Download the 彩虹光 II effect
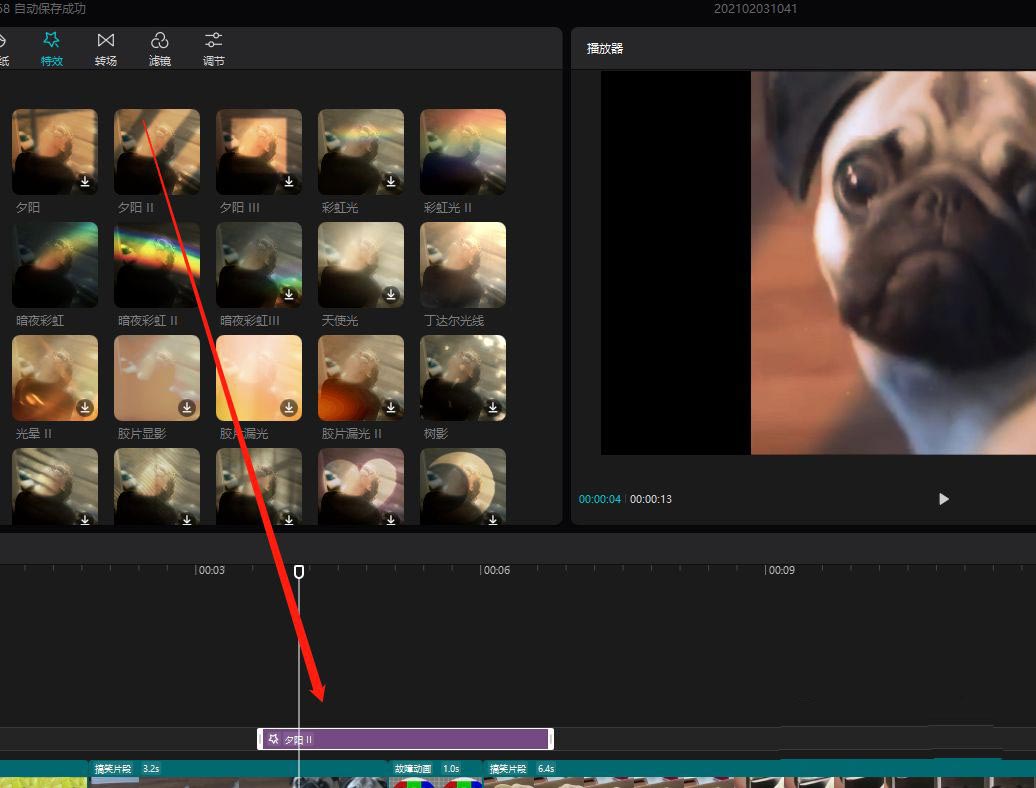1036x788 pixels. pos(493,182)
